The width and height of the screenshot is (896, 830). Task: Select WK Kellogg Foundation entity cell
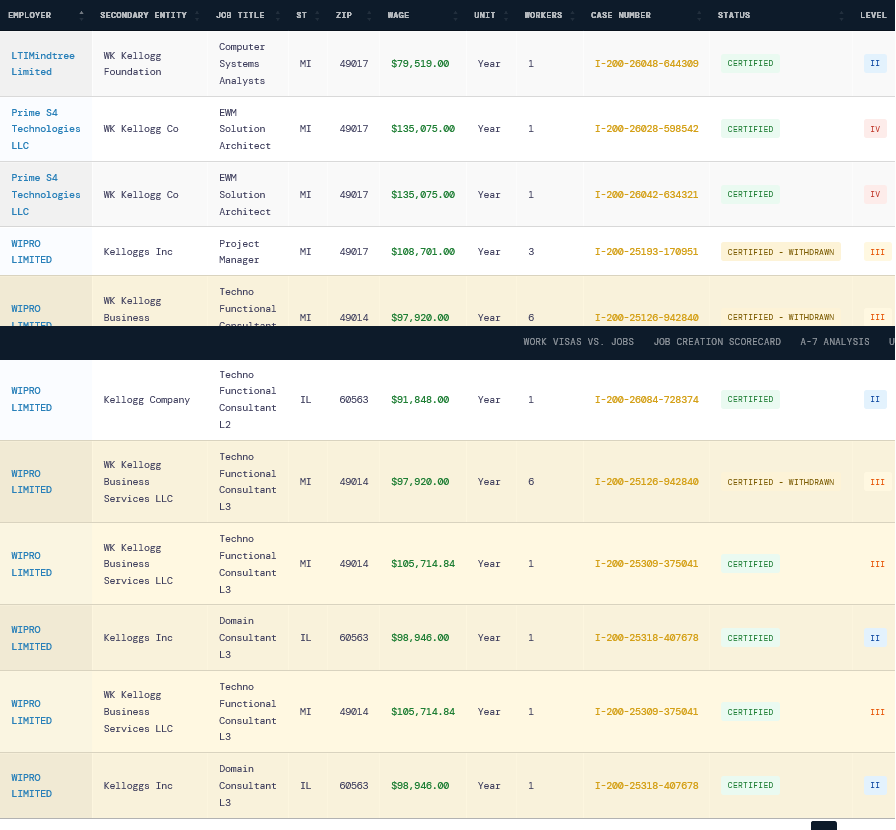pyautogui.click(x=133, y=63)
